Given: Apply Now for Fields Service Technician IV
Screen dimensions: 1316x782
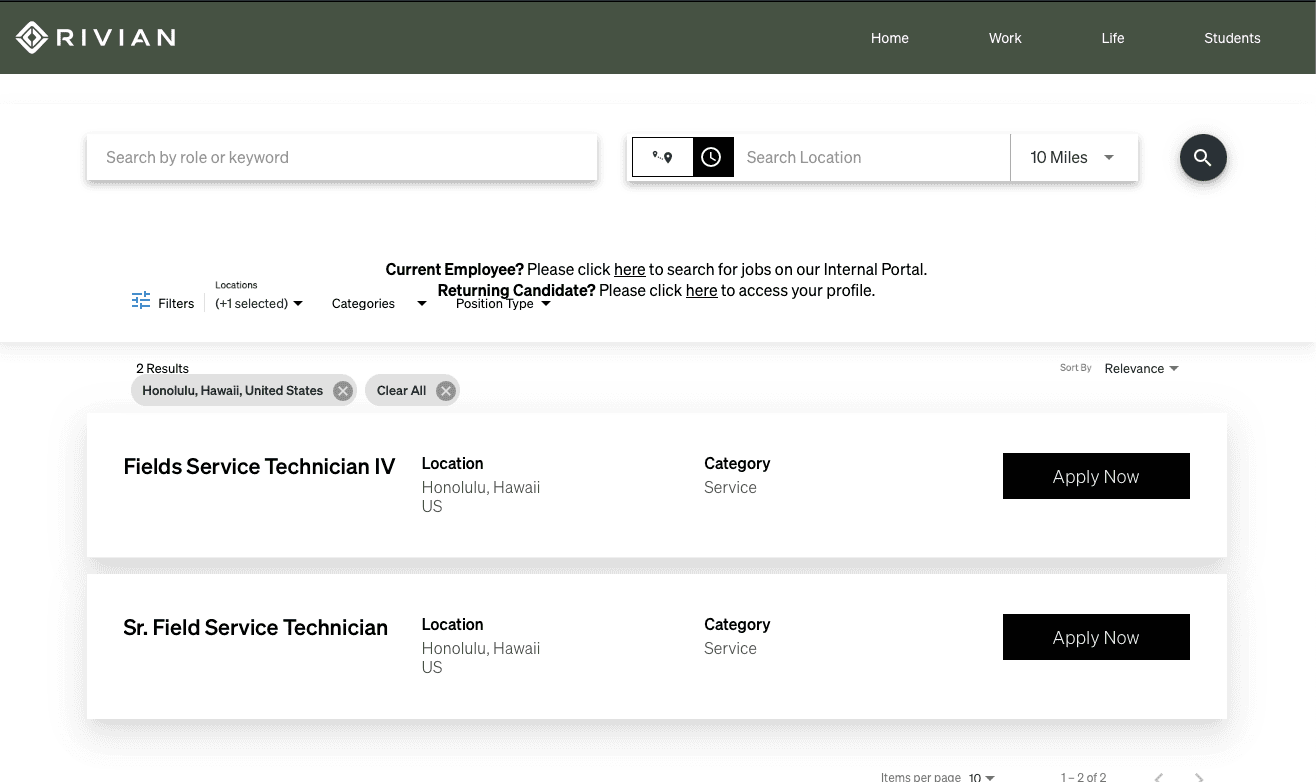Looking at the screenshot, I should [x=1096, y=476].
